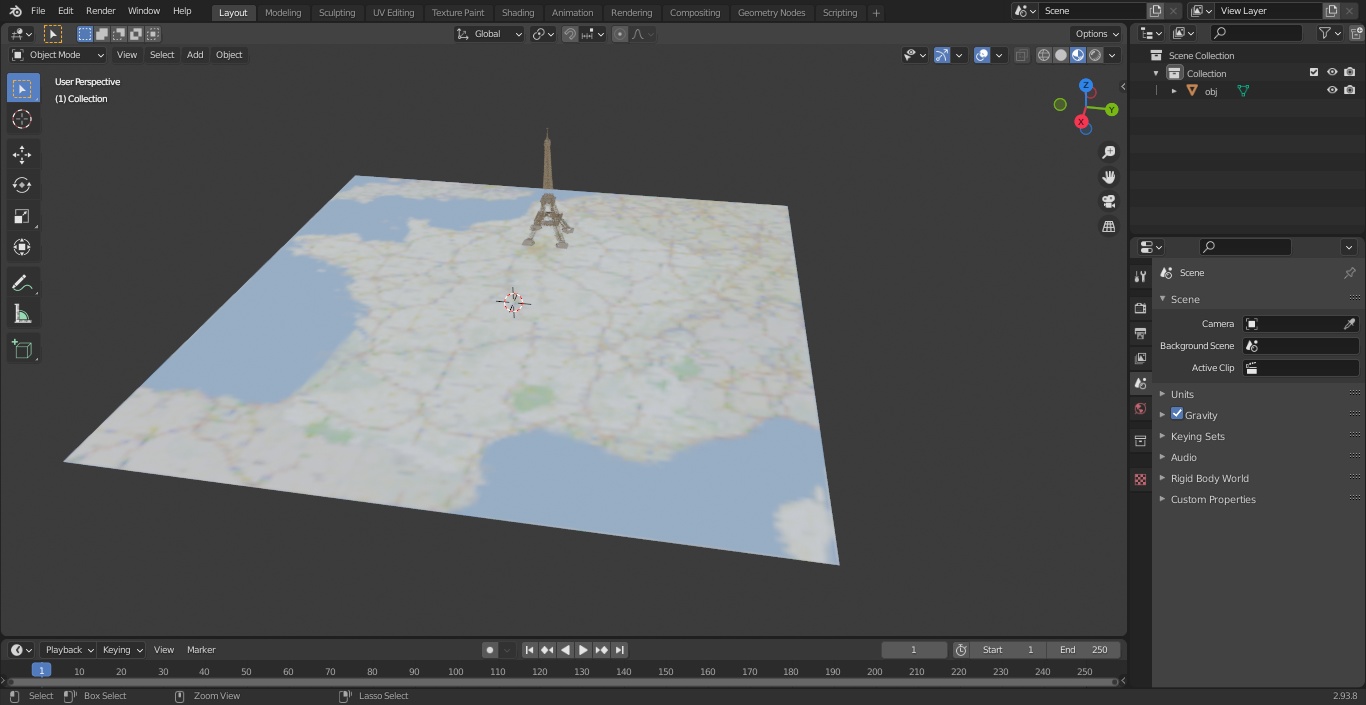Play the animation forward
Viewport: 1366px width, 705px height.
tap(584, 650)
